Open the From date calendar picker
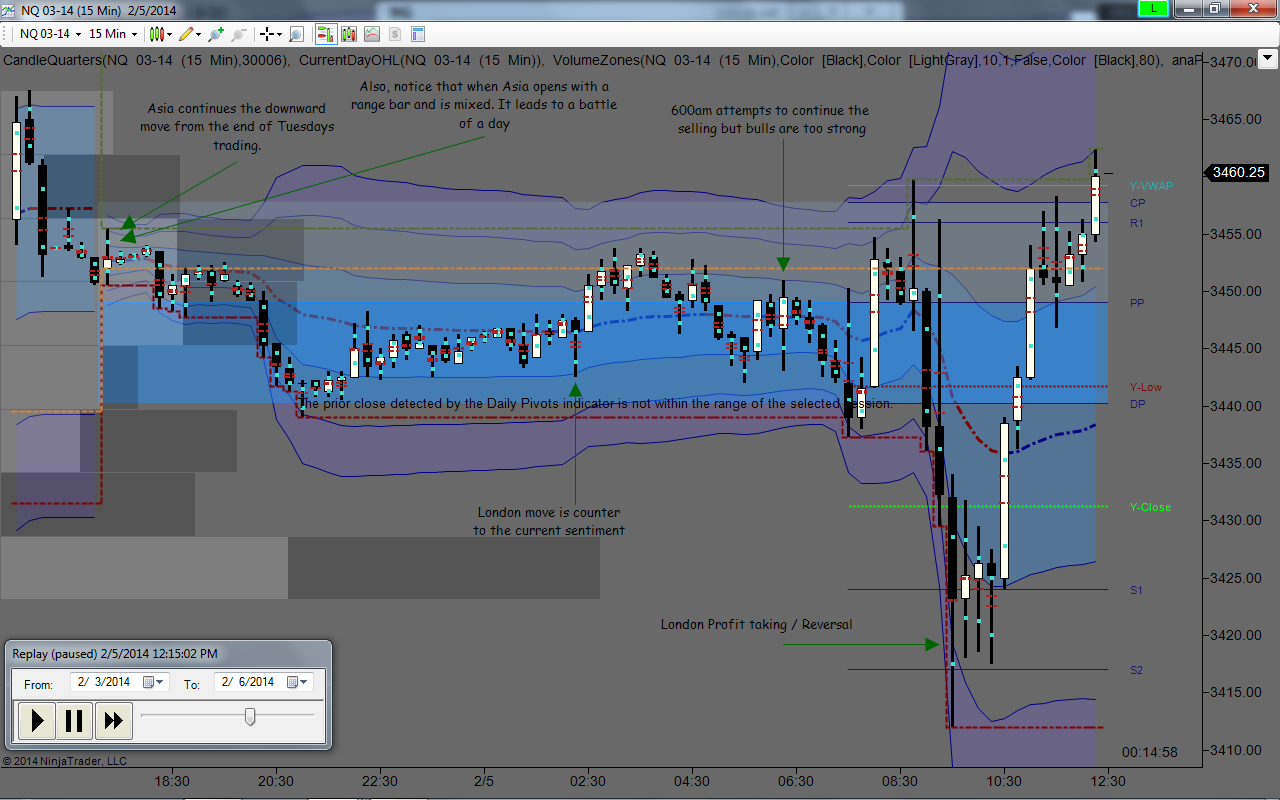This screenshot has width=1280, height=800. [x=154, y=682]
